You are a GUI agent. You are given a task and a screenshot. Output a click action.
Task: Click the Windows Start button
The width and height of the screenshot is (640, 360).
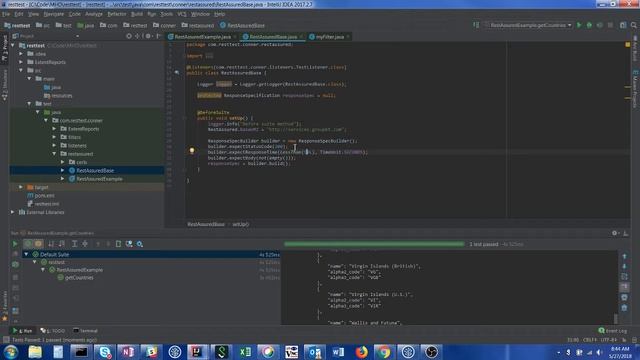11,352
